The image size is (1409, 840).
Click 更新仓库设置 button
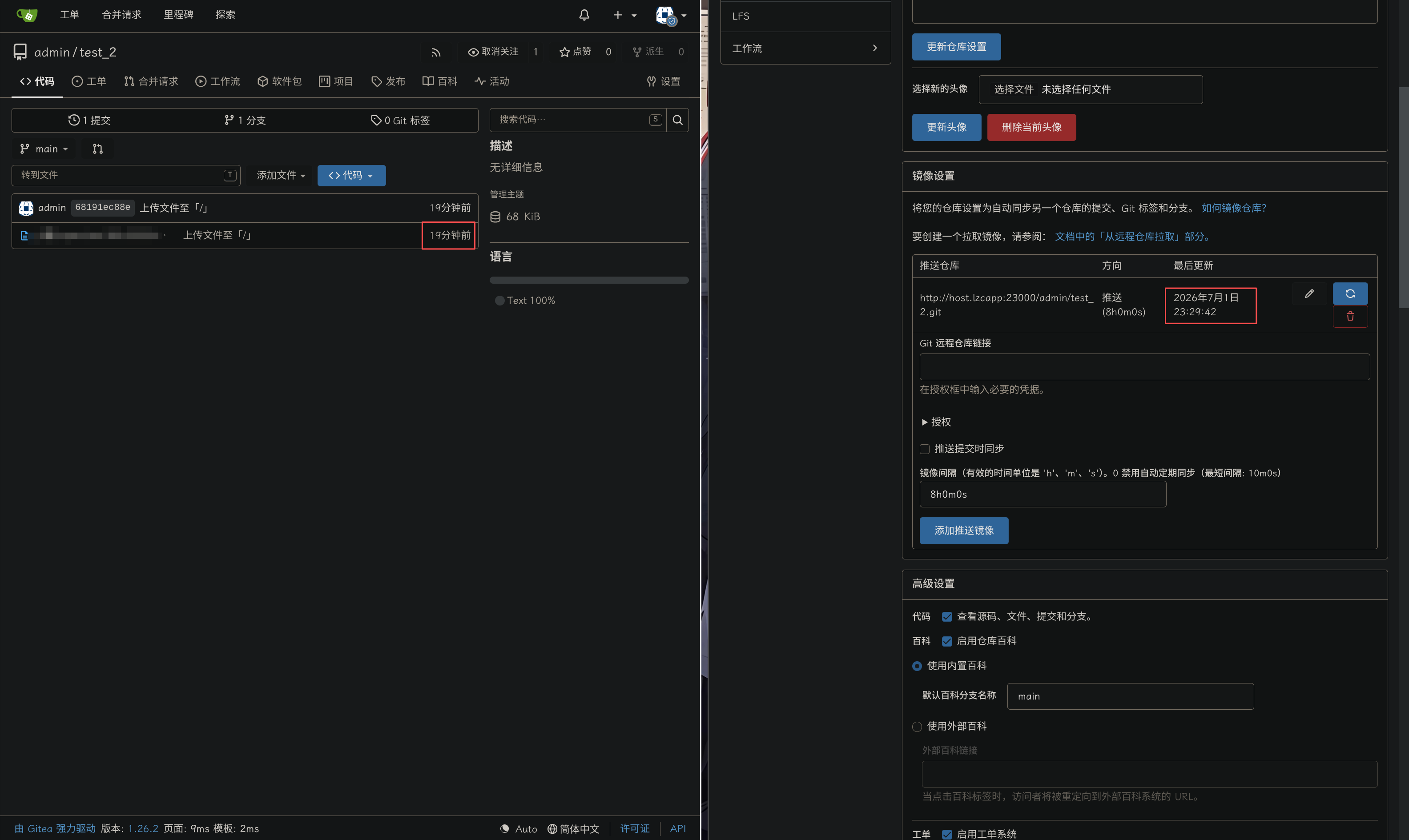pyautogui.click(x=956, y=47)
